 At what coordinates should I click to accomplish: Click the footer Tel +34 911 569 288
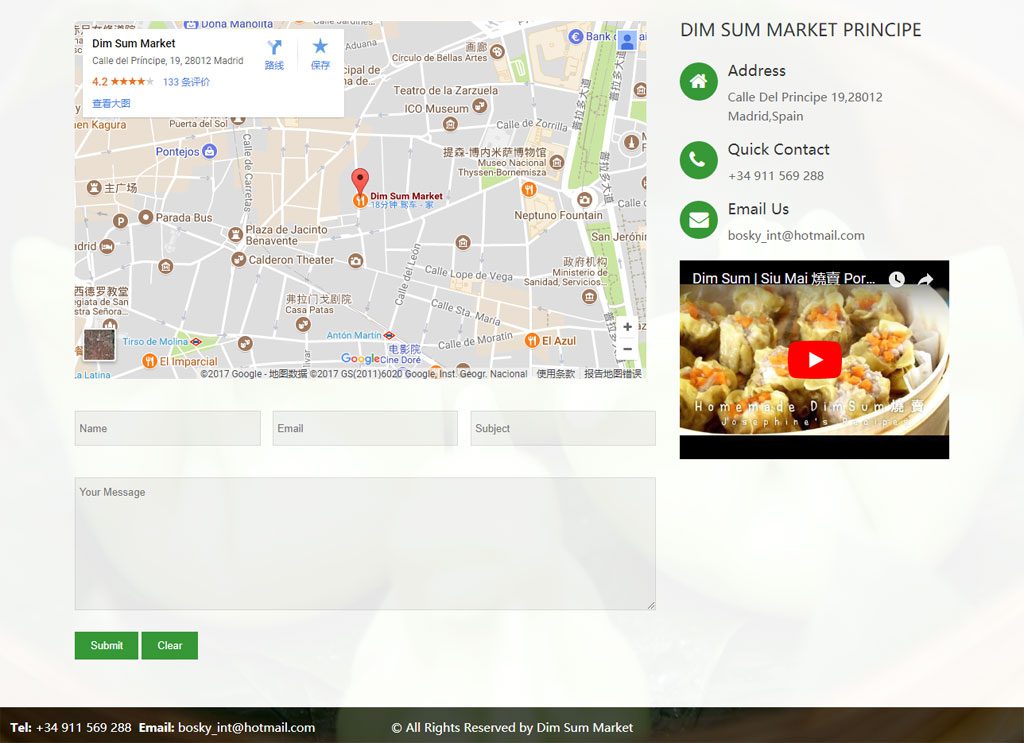click(x=71, y=727)
